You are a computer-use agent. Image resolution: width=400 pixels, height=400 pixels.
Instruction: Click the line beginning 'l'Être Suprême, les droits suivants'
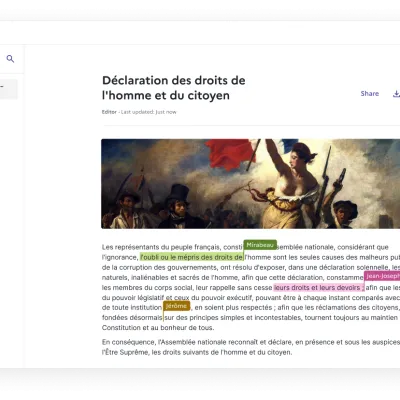[x=197, y=352]
